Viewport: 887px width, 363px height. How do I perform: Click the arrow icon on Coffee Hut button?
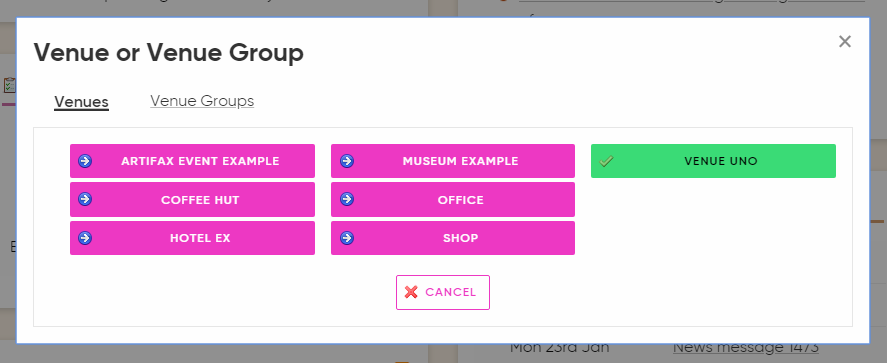(85, 199)
